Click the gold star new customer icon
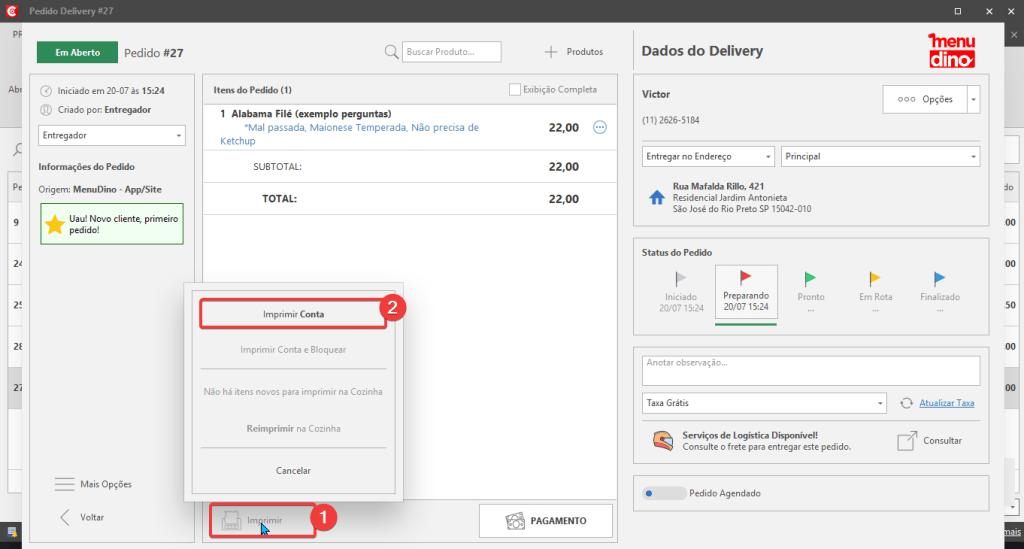The image size is (1024, 549). tap(55, 224)
